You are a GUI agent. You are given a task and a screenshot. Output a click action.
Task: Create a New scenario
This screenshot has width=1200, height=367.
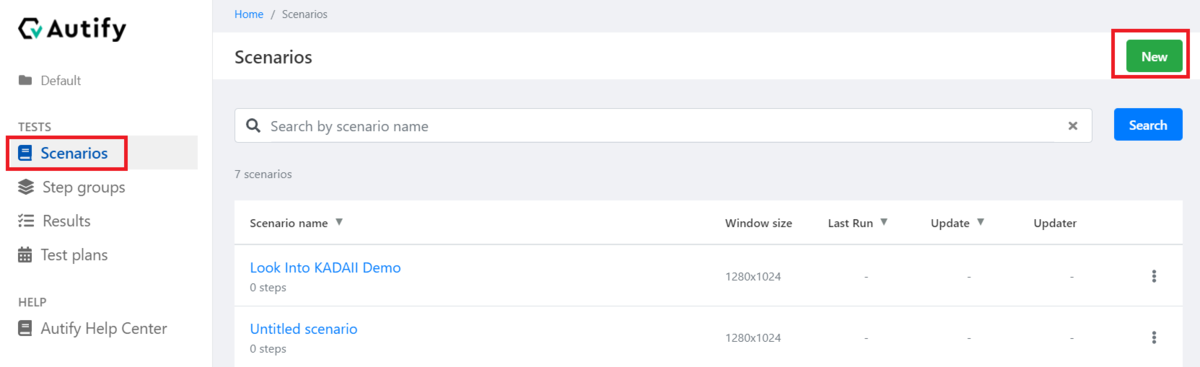[x=1154, y=57]
